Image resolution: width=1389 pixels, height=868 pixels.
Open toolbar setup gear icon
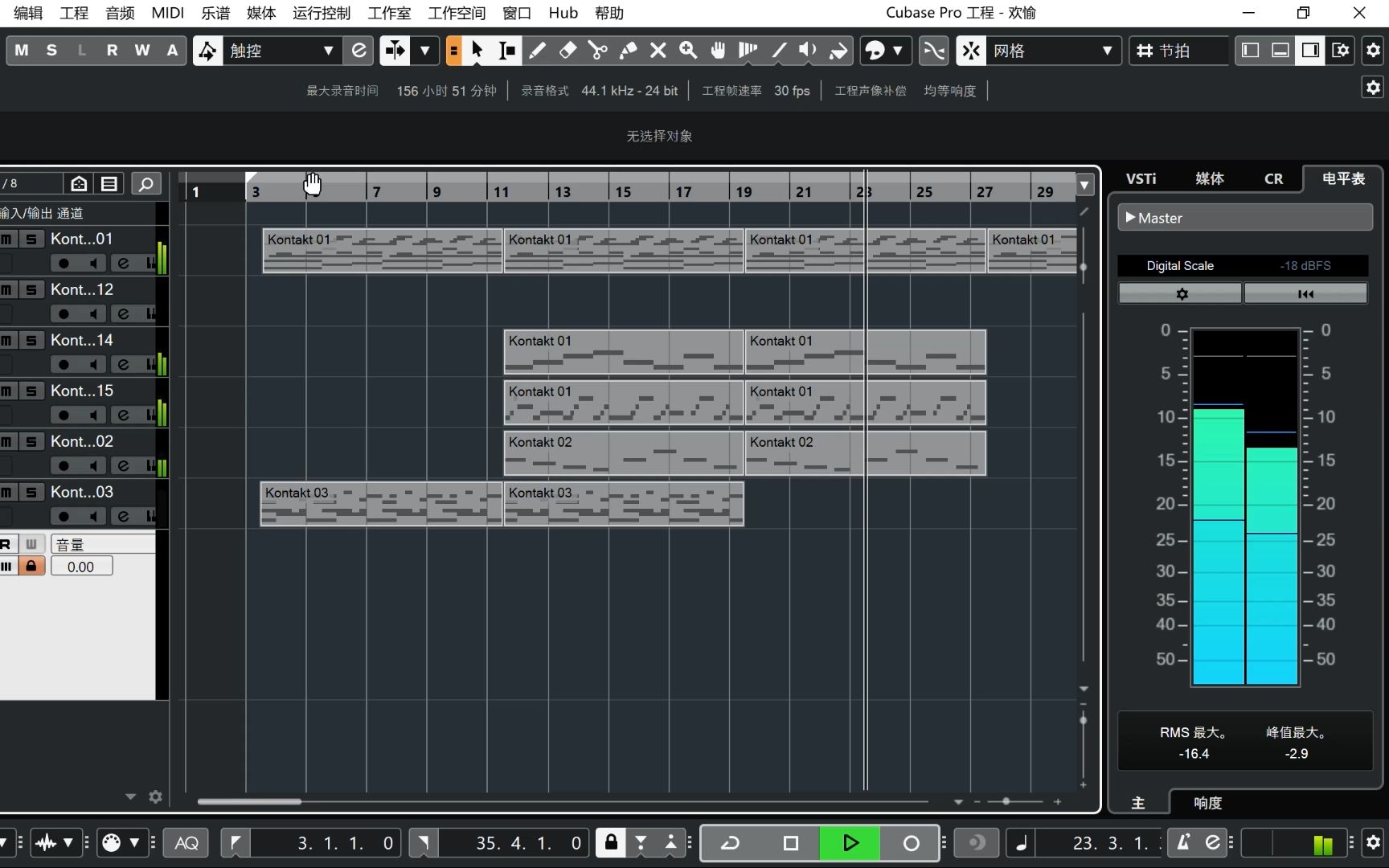(x=1373, y=51)
